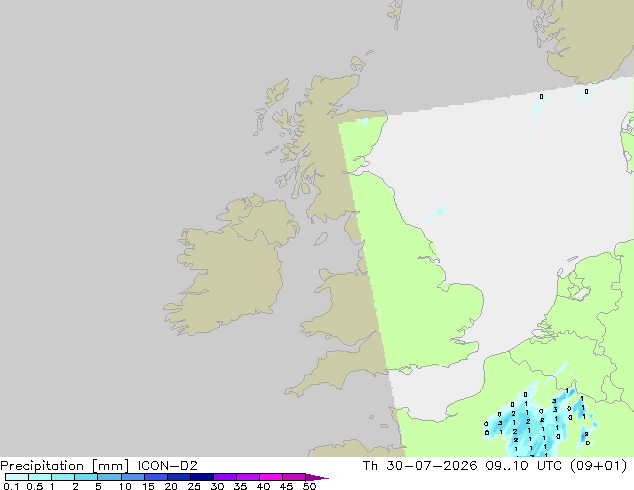This screenshot has height=490, width=634.
Task: Select the '(09+01)' forecast offset text
Action: click(598, 466)
